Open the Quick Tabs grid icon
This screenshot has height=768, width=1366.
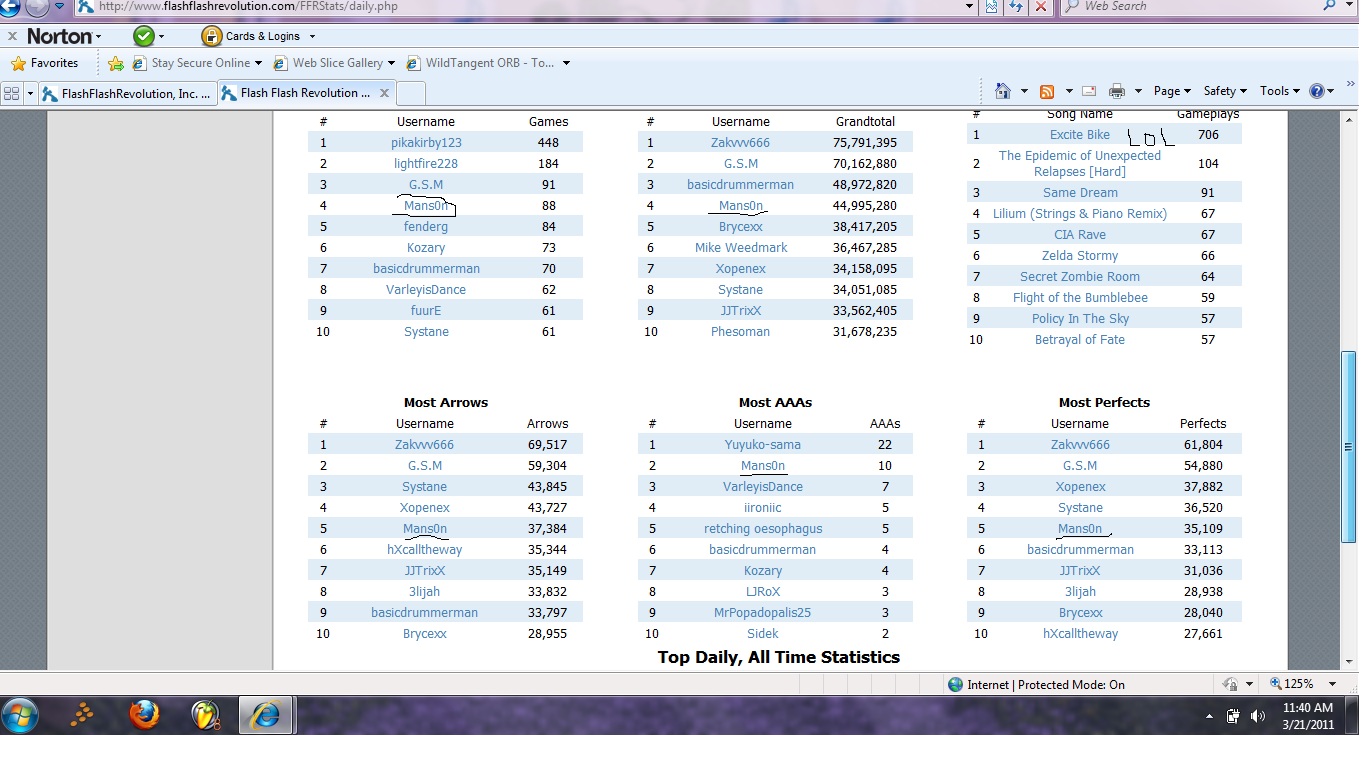(x=12, y=93)
